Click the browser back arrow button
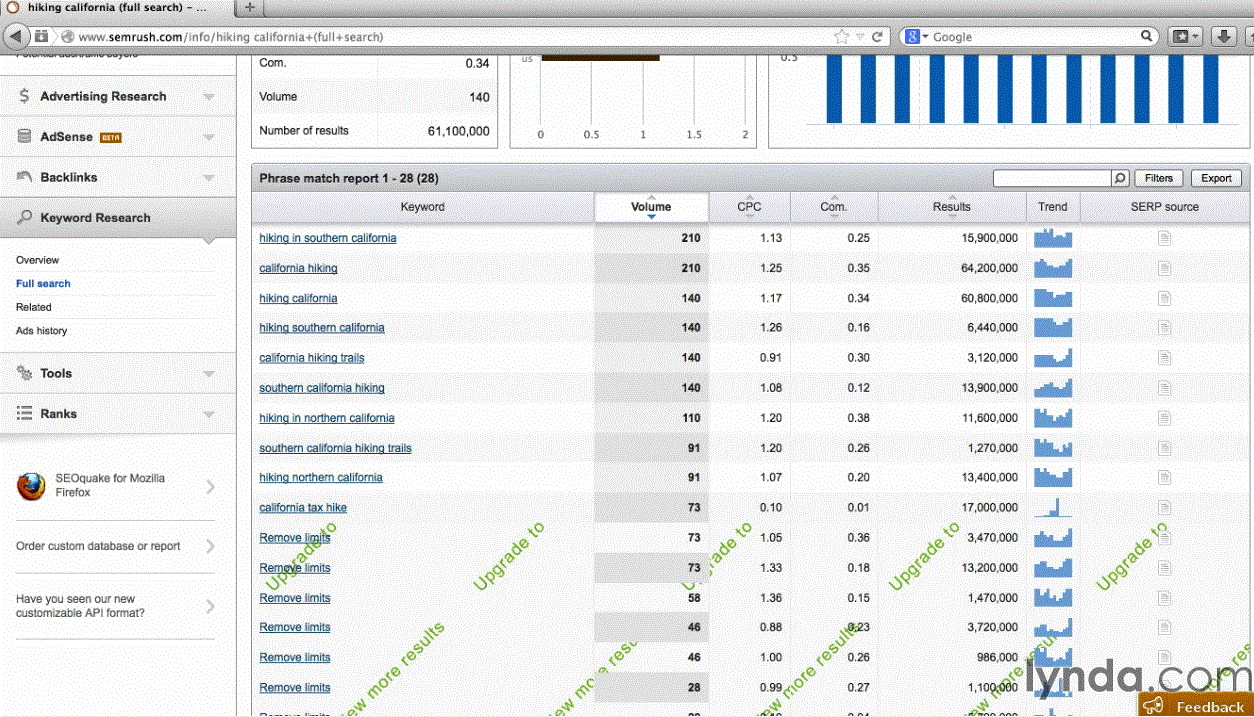 (x=16, y=36)
